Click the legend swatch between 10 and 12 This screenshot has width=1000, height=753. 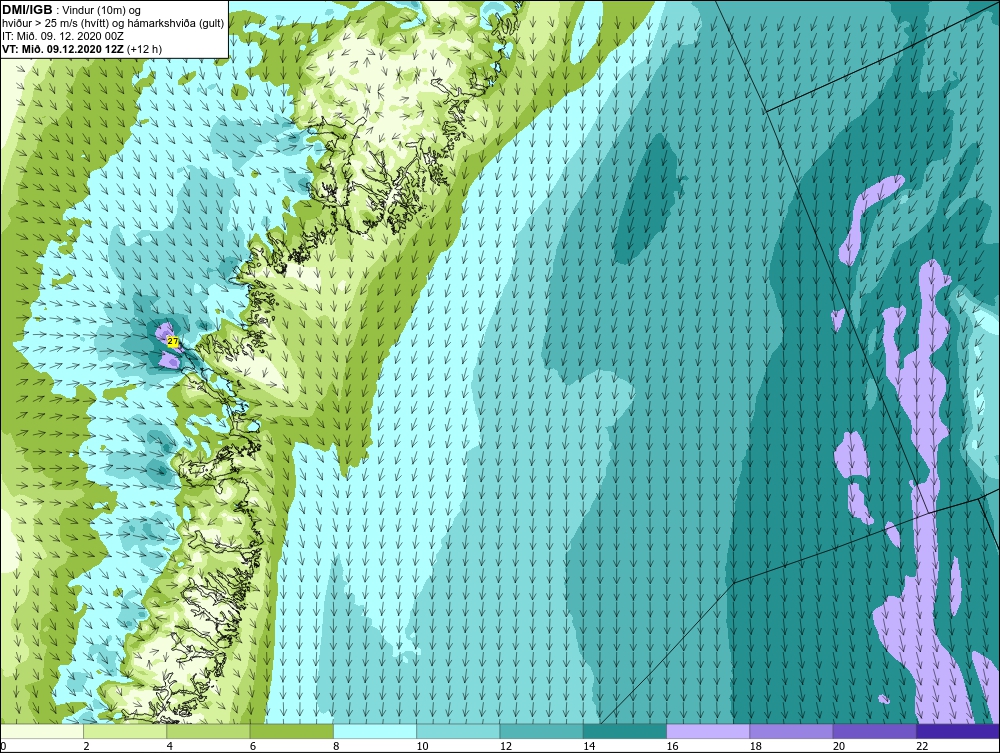458,731
